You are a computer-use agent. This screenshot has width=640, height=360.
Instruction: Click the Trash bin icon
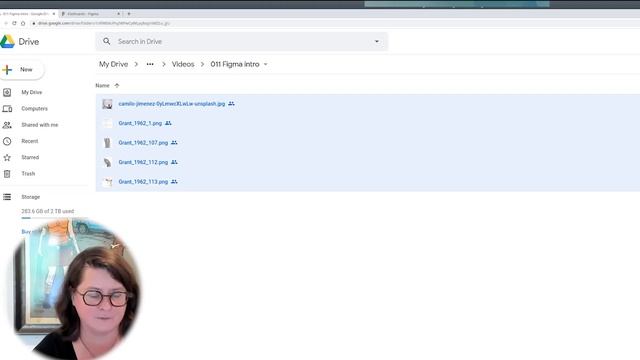click(7, 174)
